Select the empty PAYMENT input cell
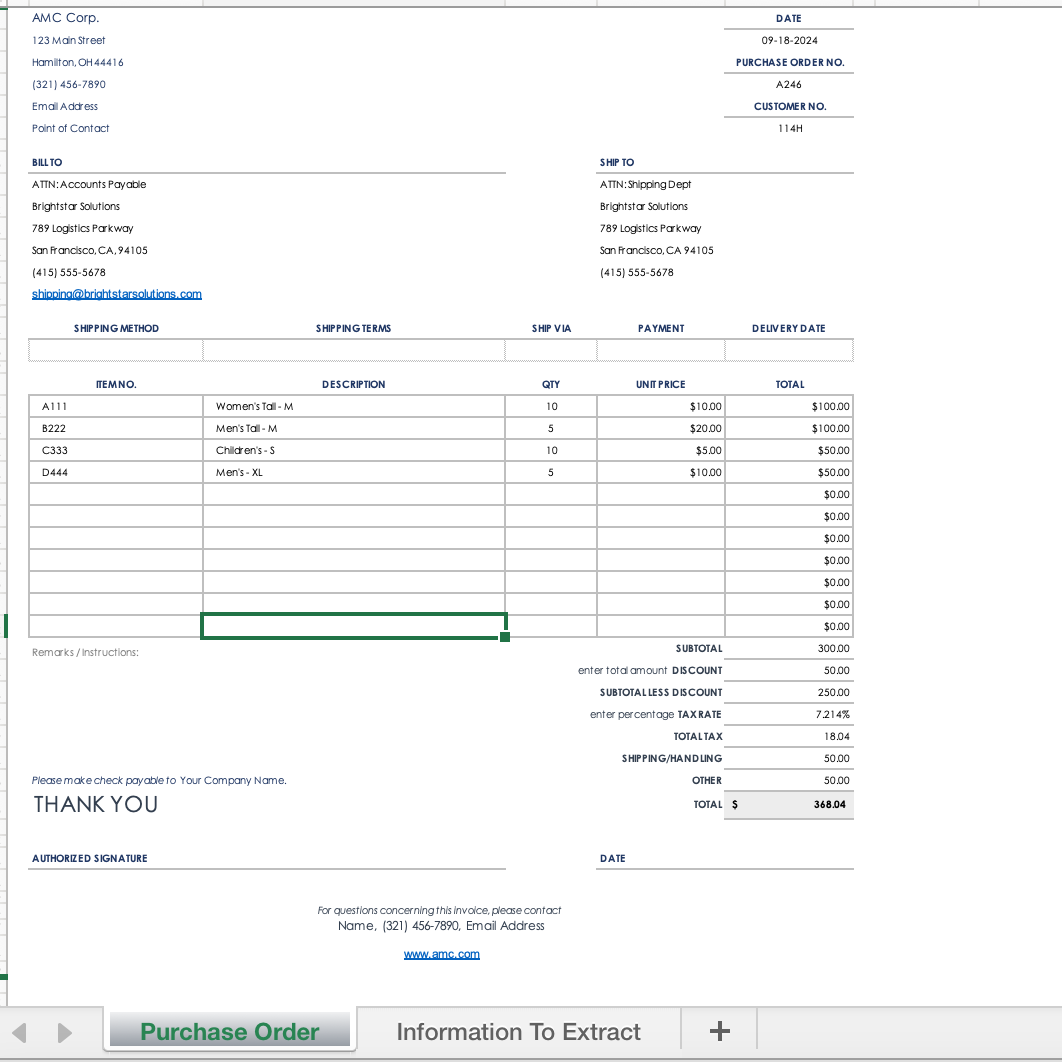 [660, 349]
